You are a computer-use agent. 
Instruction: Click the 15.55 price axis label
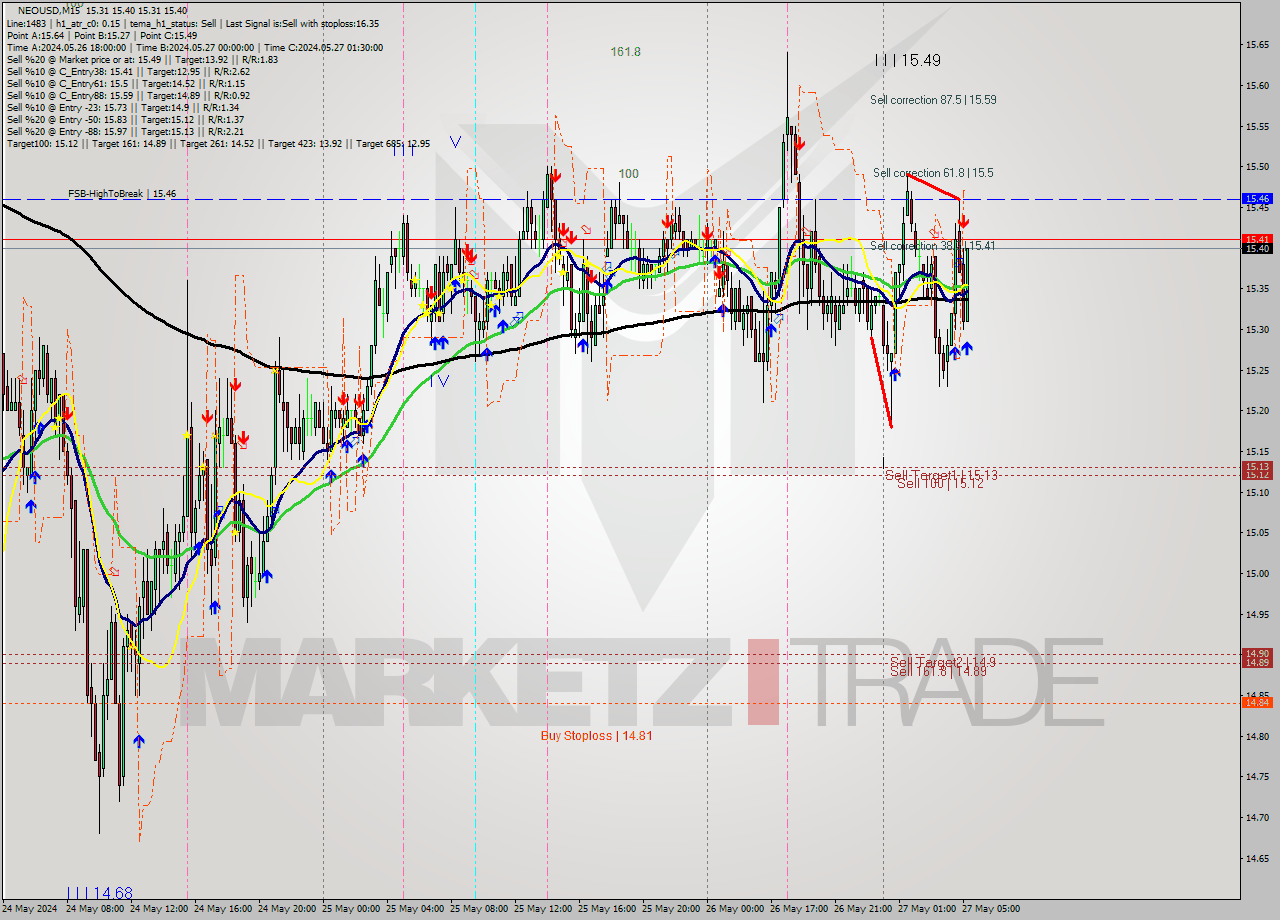[1257, 126]
